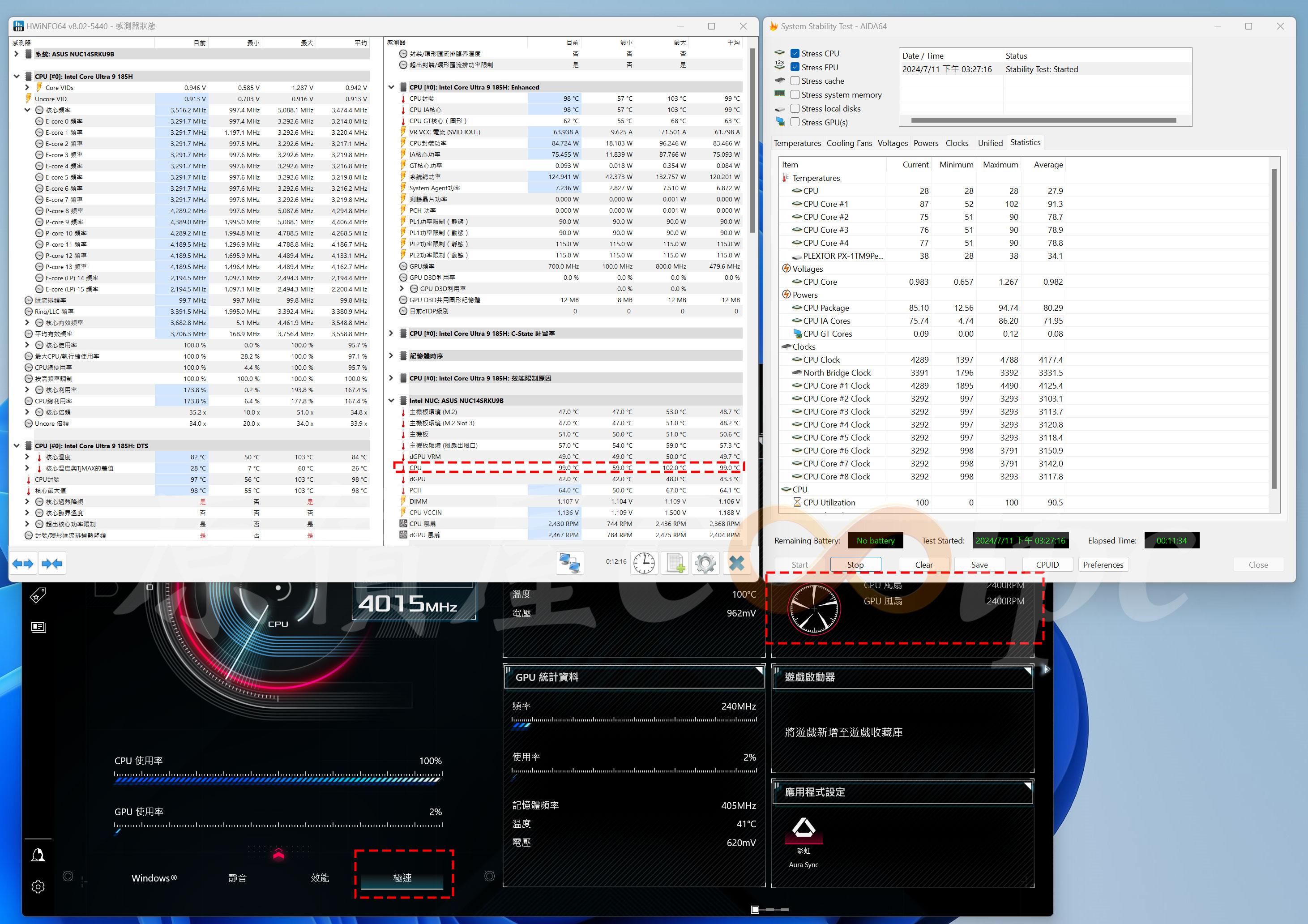Viewport: 1308px width, 924px height.
Task: Collapse the CPU 185H DTS section
Action: 17,446
